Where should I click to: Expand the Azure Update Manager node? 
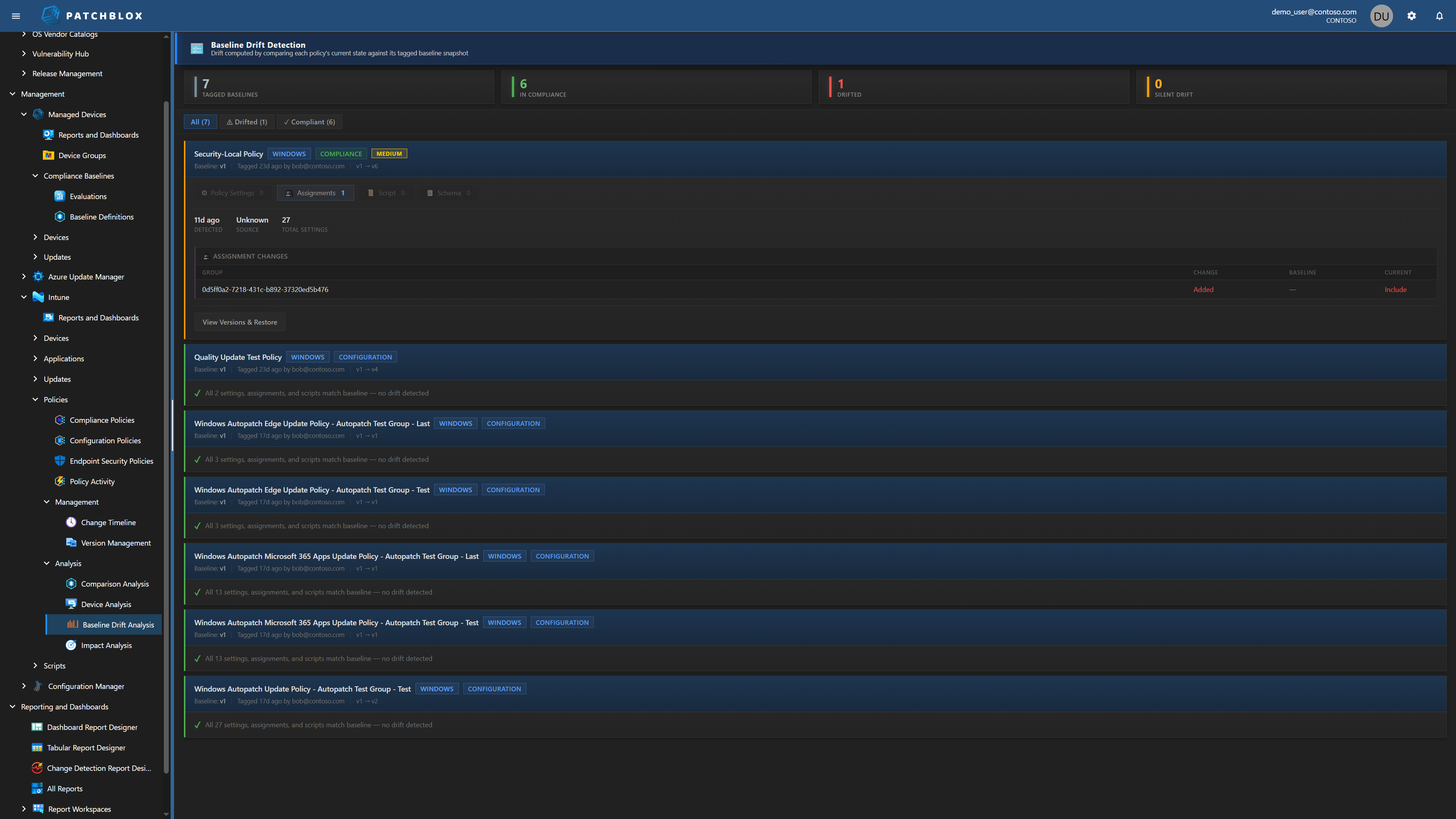[x=24, y=276]
